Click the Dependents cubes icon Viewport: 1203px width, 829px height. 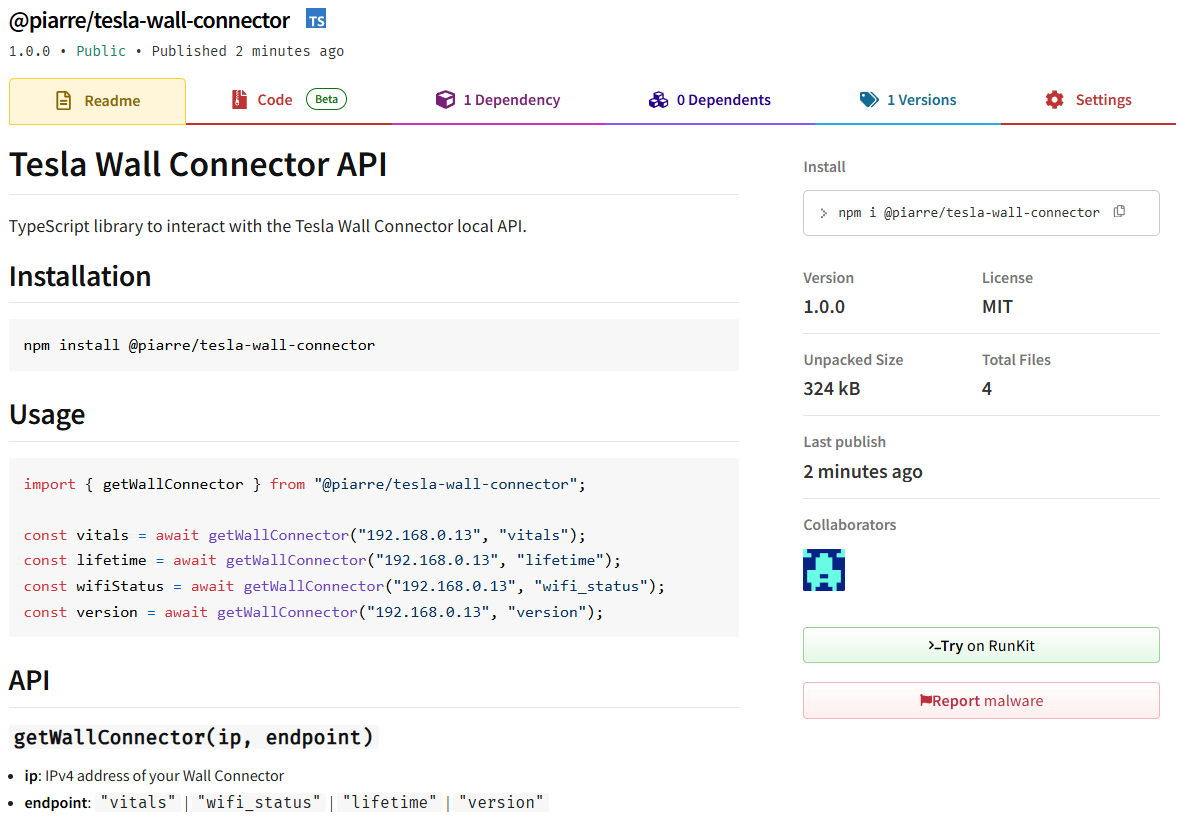coord(658,100)
